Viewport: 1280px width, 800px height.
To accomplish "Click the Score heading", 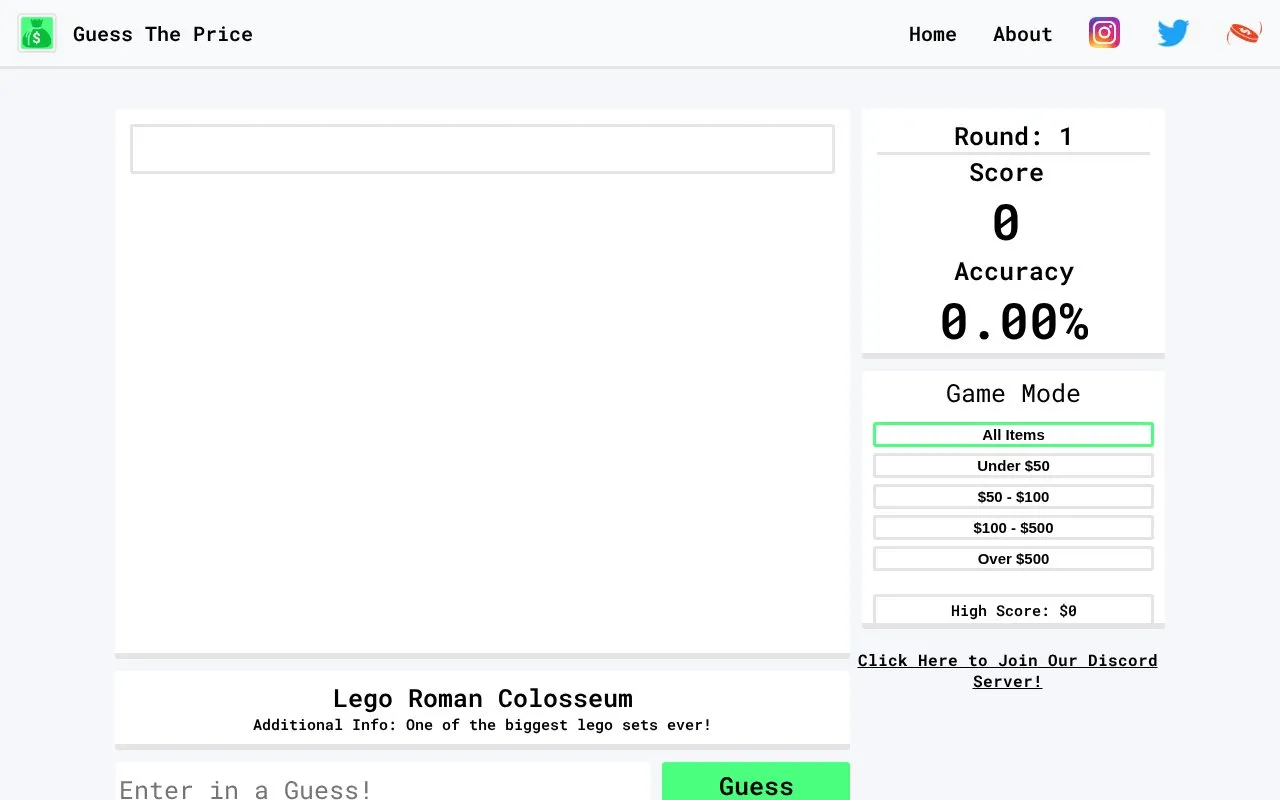I will click(x=1006, y=172).
